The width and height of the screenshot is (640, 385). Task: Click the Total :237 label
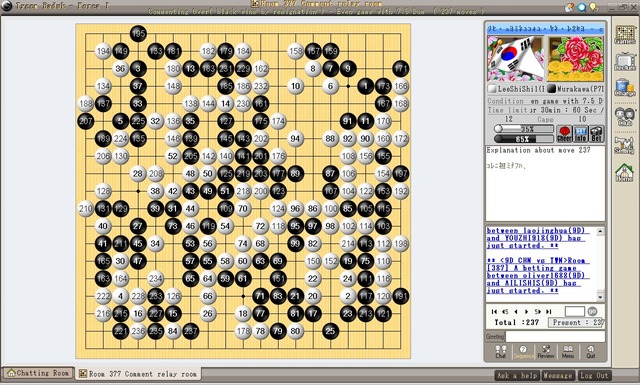pyautogui.click(x=516, y=322)
